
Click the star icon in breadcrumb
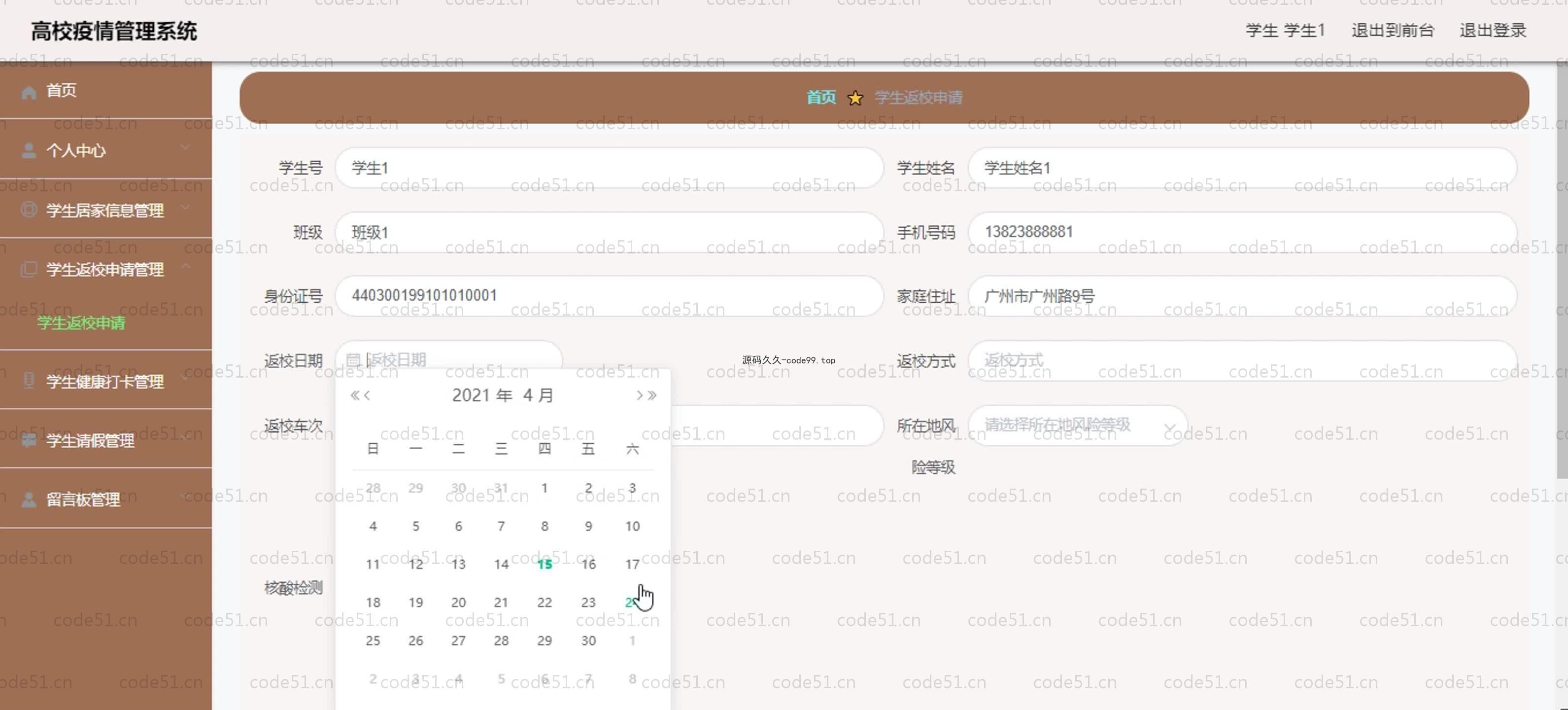pyautogui.click(x=855, y=98)
